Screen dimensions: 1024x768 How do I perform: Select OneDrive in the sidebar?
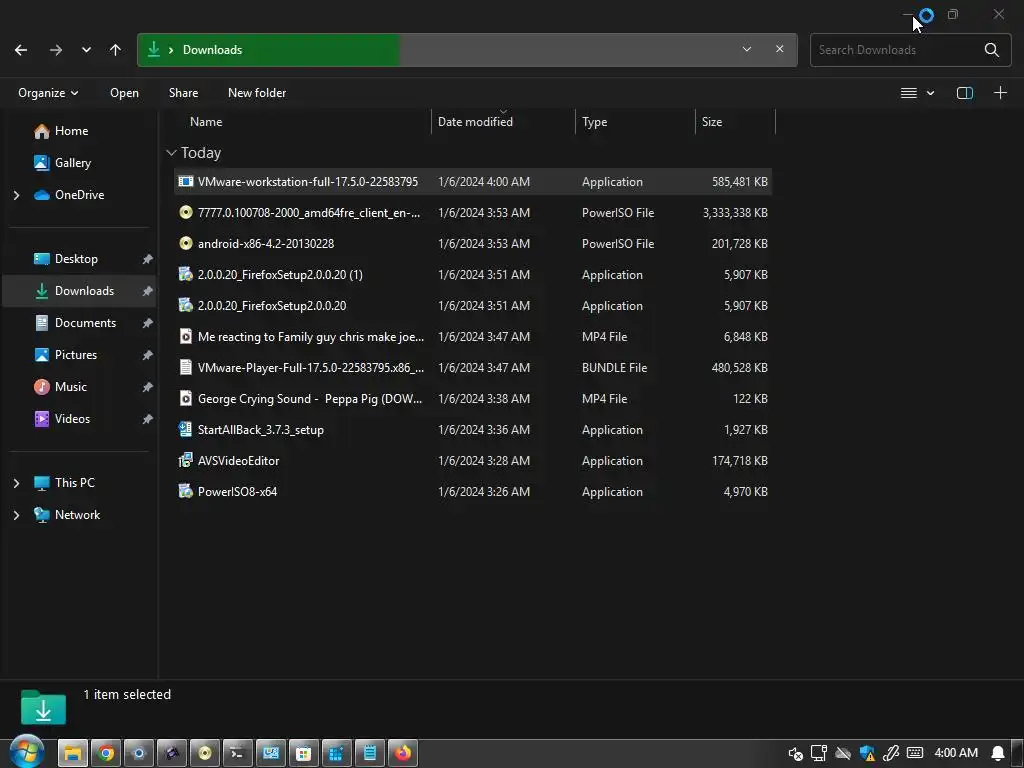[79, 195]
